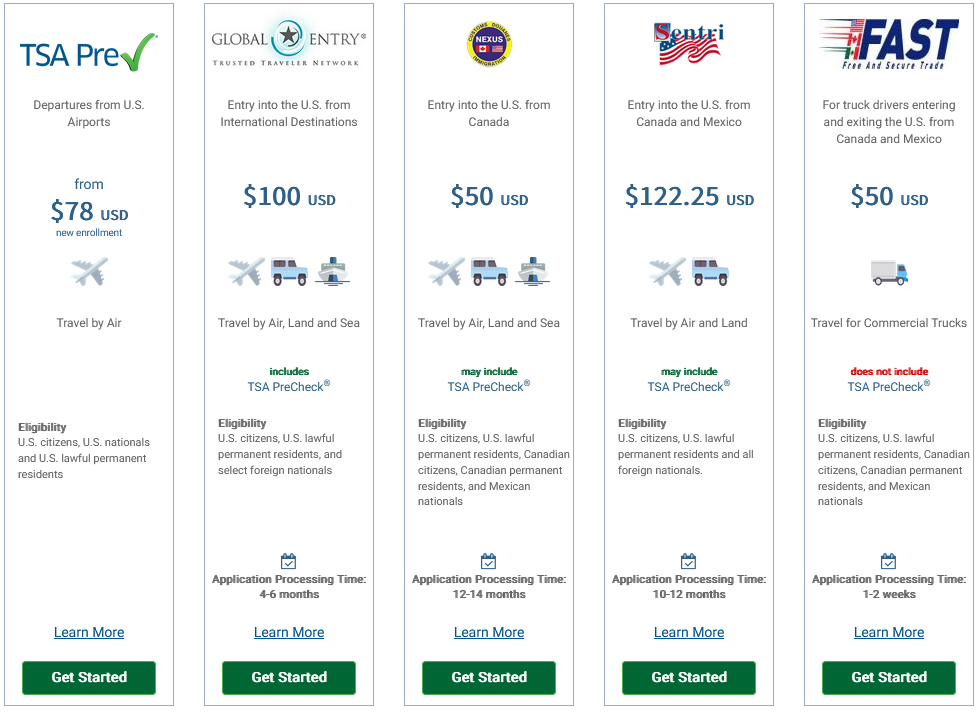
Task: Click the $122.25 USD Sentri price
Action: pos(688,196)
